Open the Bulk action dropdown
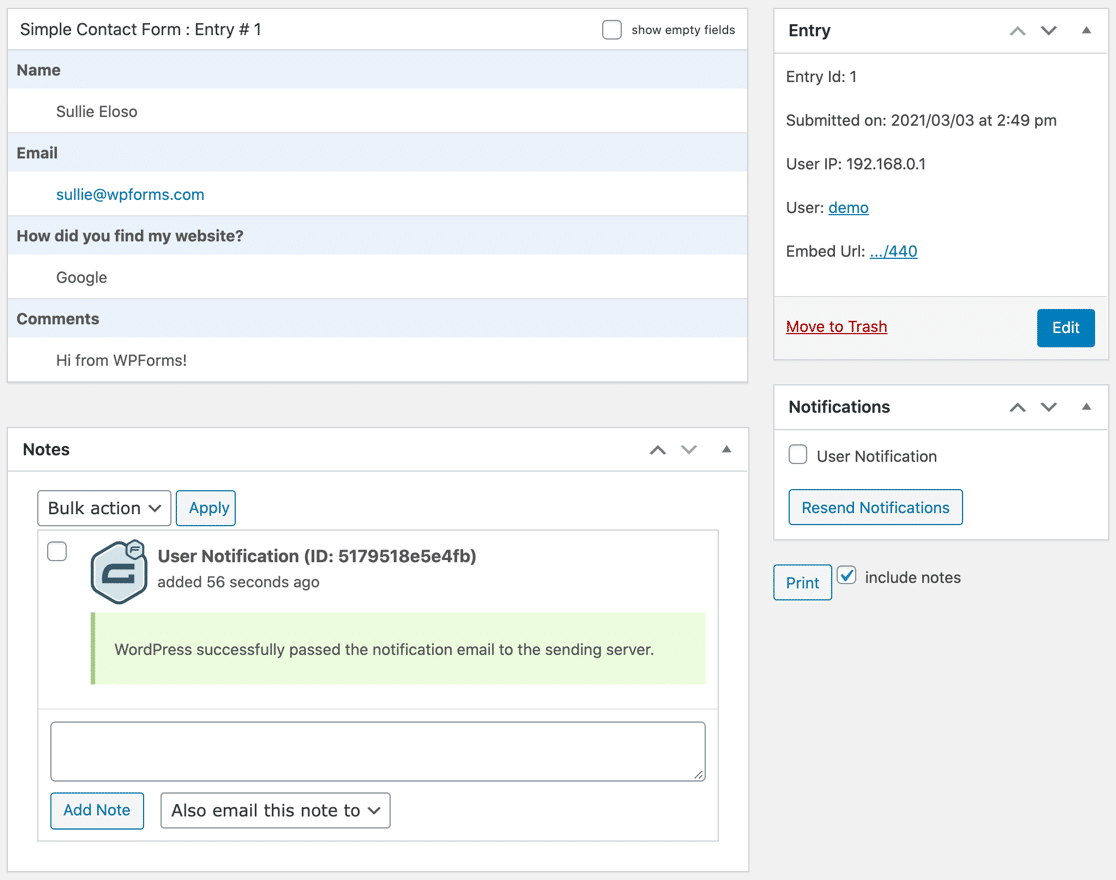1116x880 pixels. [x=104, y=508]
